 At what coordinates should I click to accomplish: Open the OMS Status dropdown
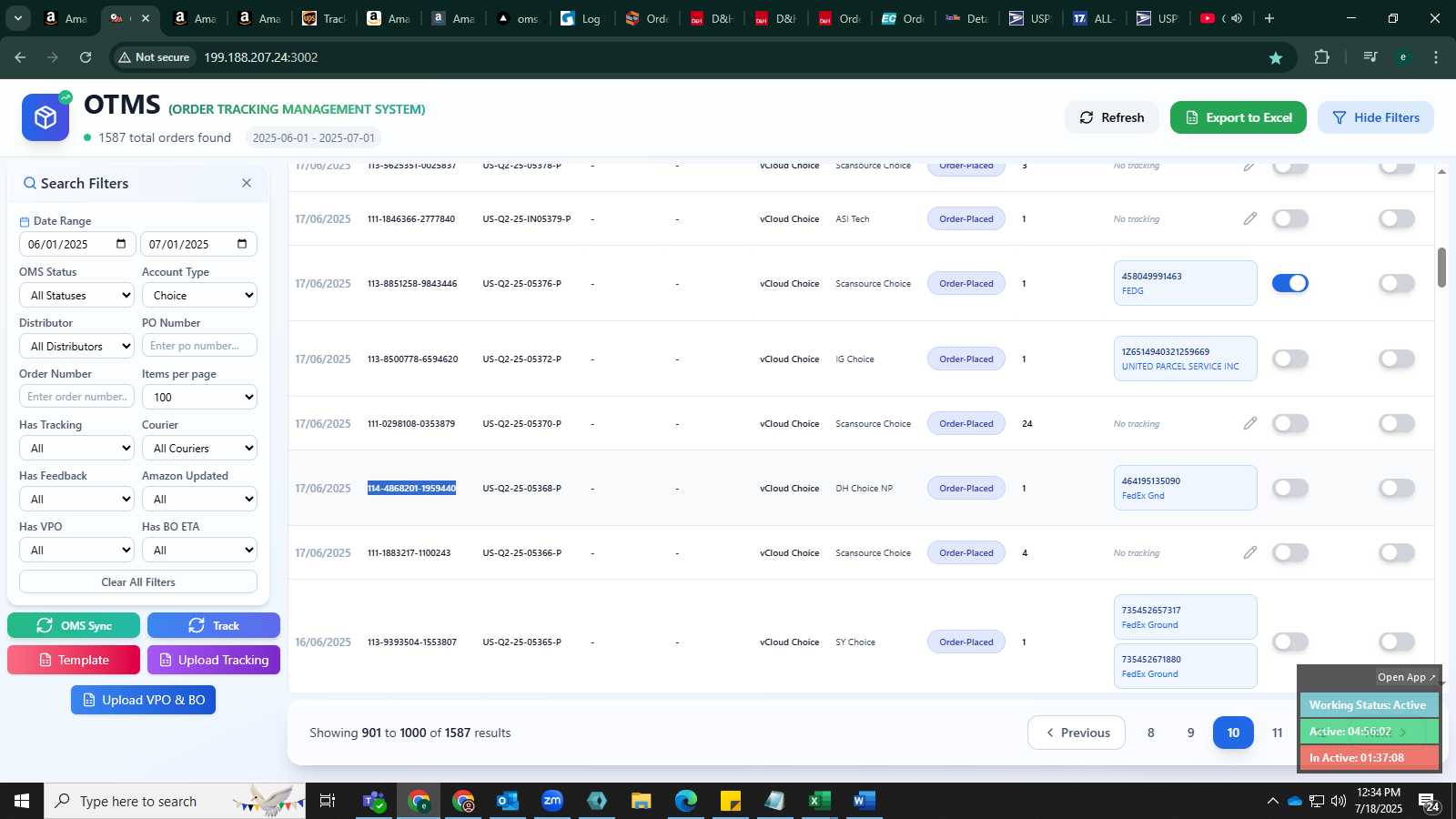[76, 295]
